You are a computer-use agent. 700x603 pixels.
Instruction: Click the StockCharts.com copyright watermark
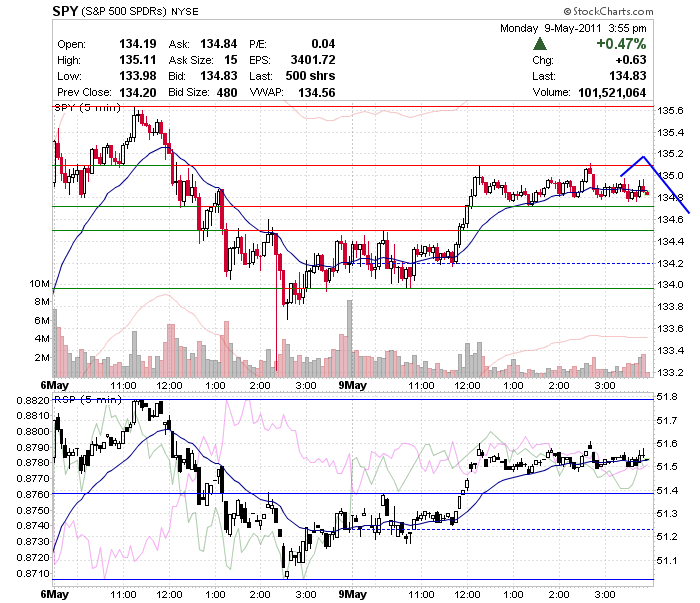[x=608, y=11]
